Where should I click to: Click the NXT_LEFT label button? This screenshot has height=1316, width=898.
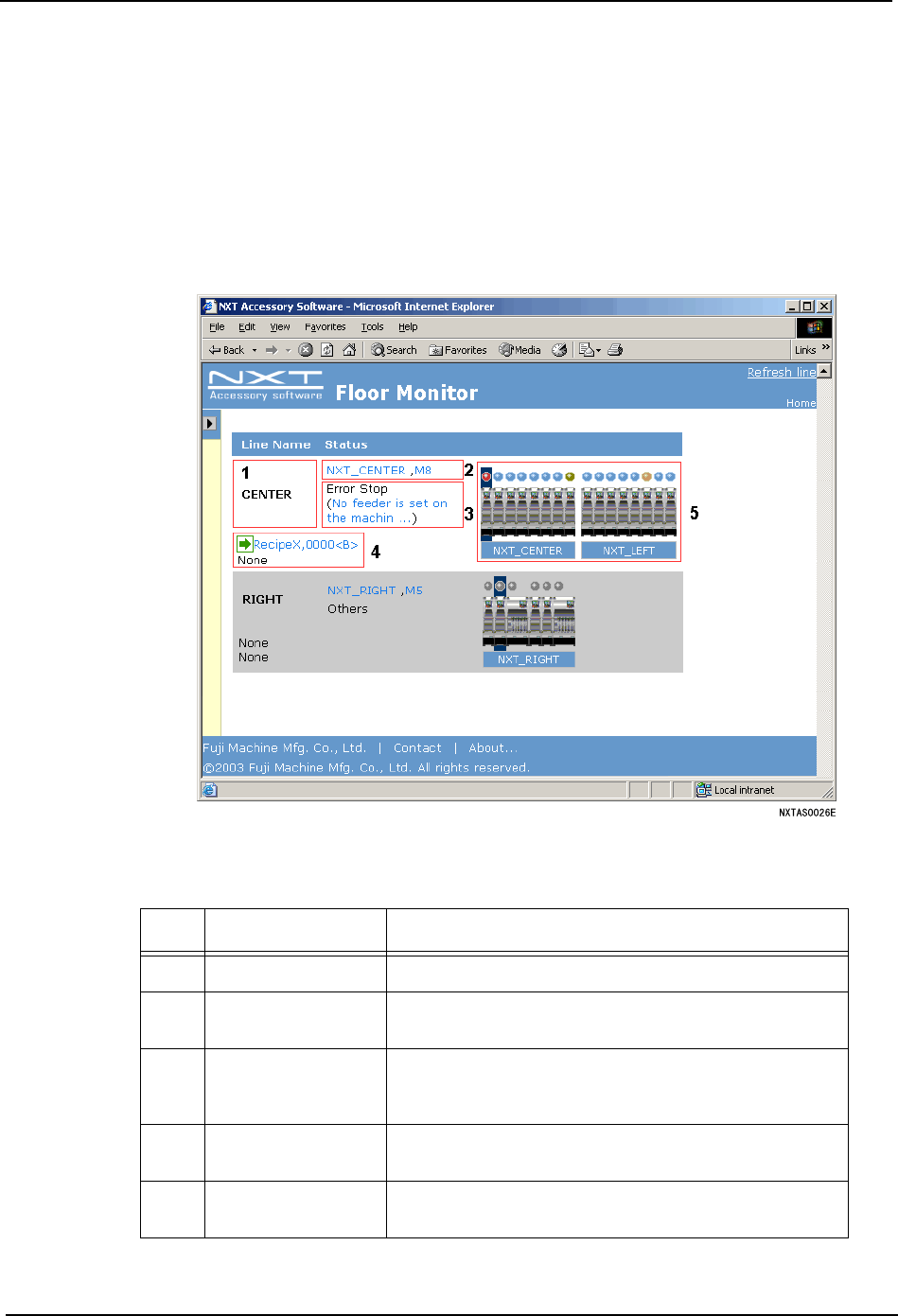point(628,551)
